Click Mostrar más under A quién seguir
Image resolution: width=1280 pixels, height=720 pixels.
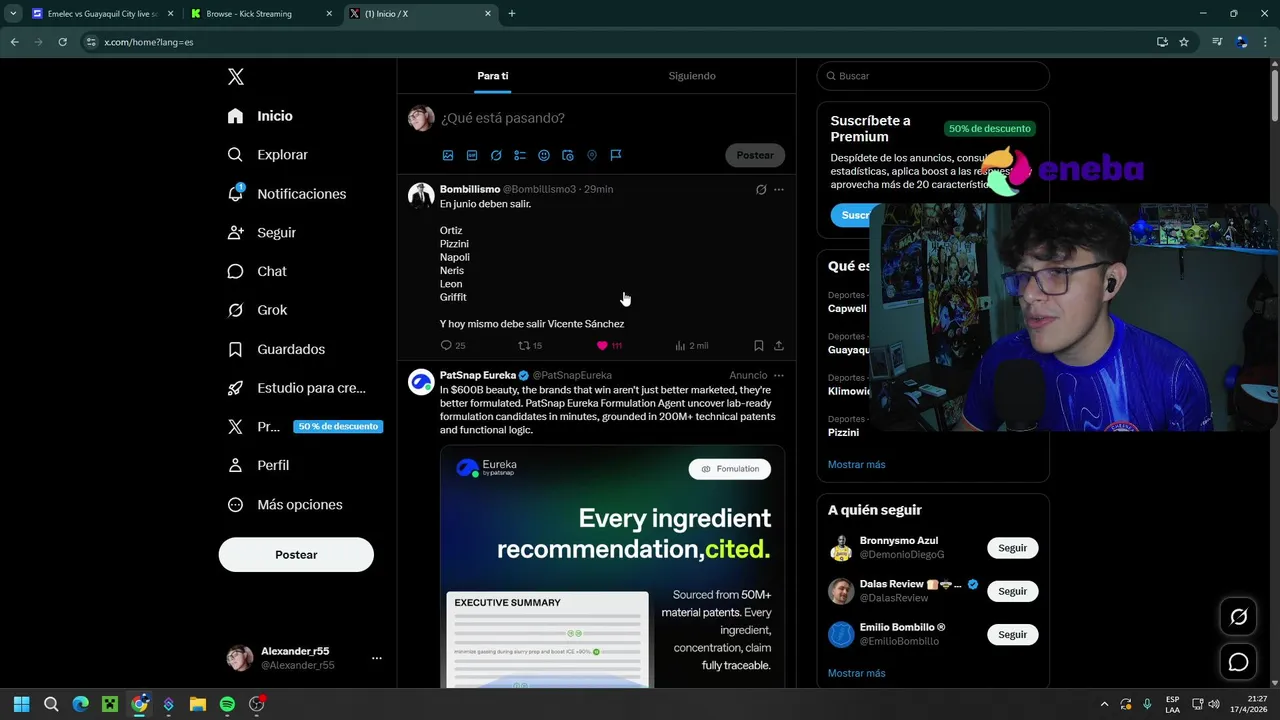(x=856, y=673)
